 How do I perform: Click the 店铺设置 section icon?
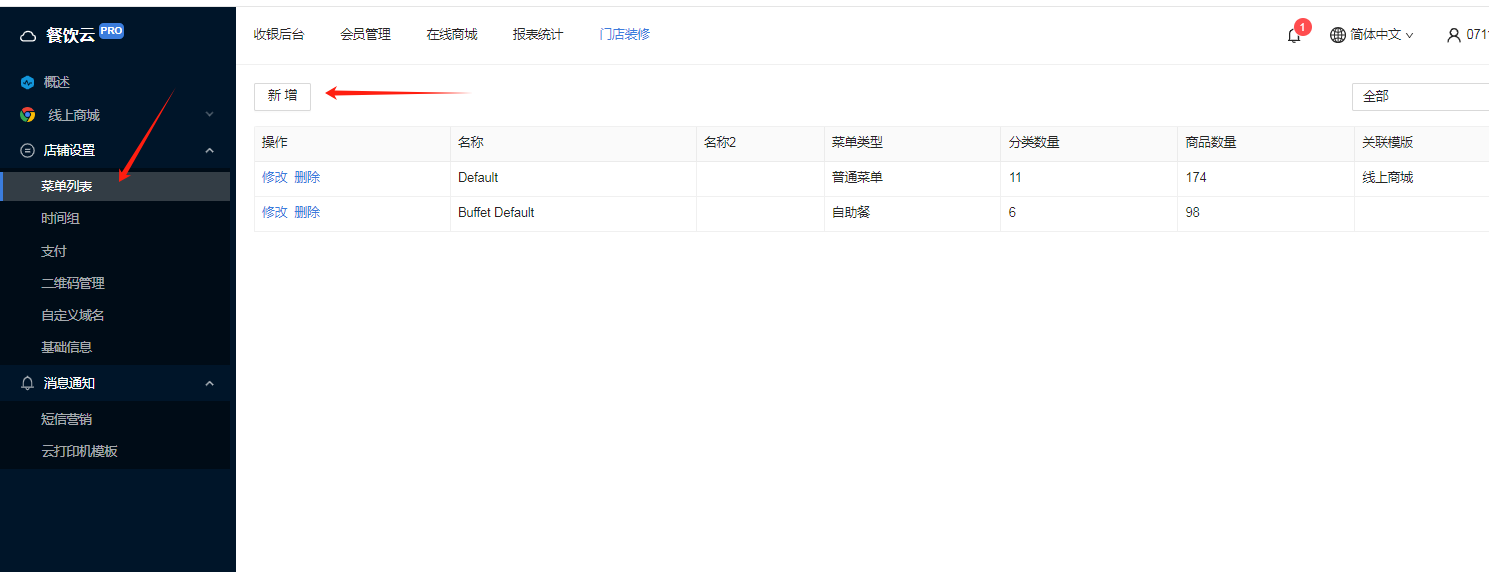tap(28, 150)
